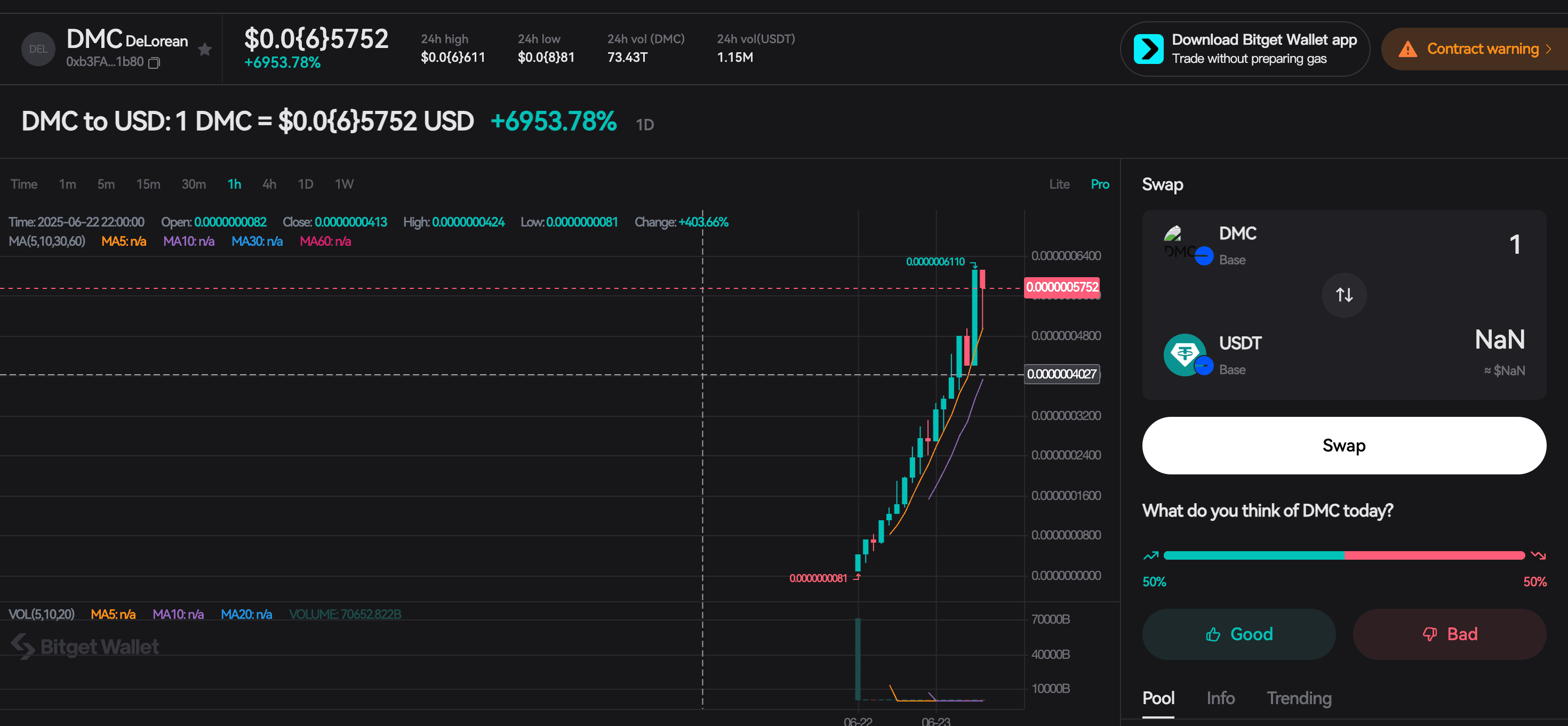Image resolution: width=1568 pixels, height=726 pixels.
Task: Click the Contract warning triangle icon
Action: 1407,49
